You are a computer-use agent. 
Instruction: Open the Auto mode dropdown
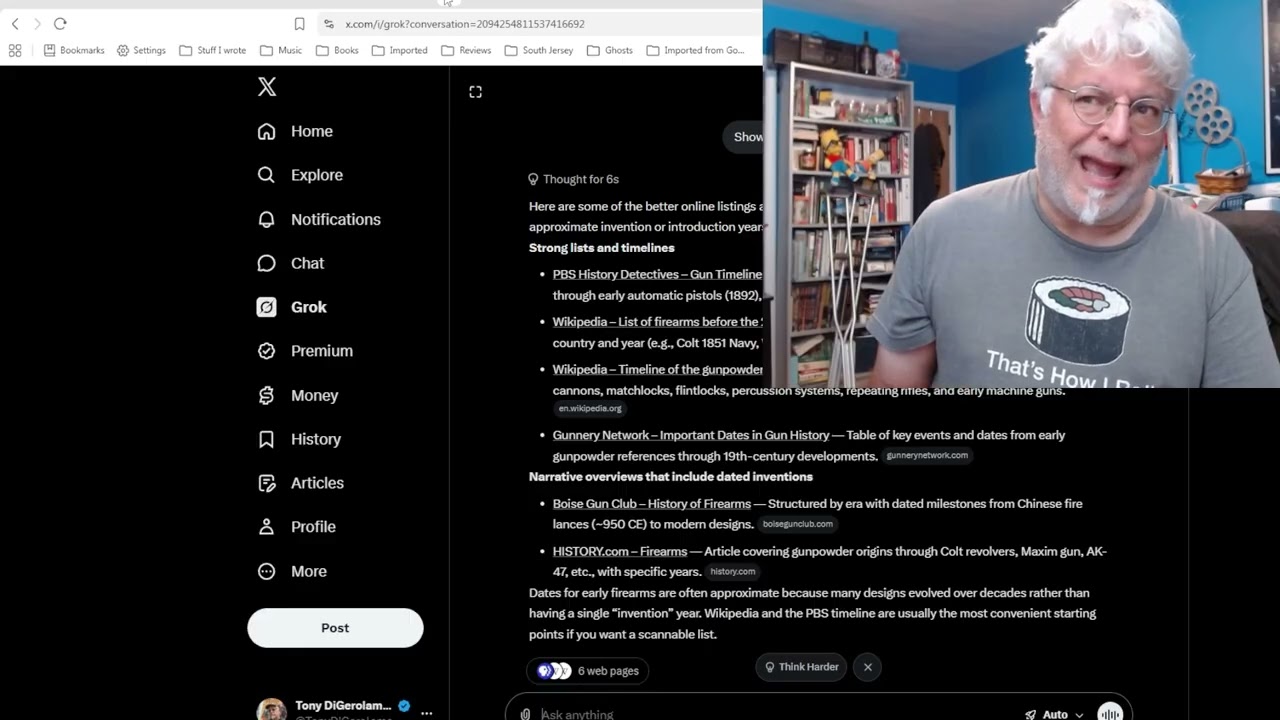coord(1054,714)
